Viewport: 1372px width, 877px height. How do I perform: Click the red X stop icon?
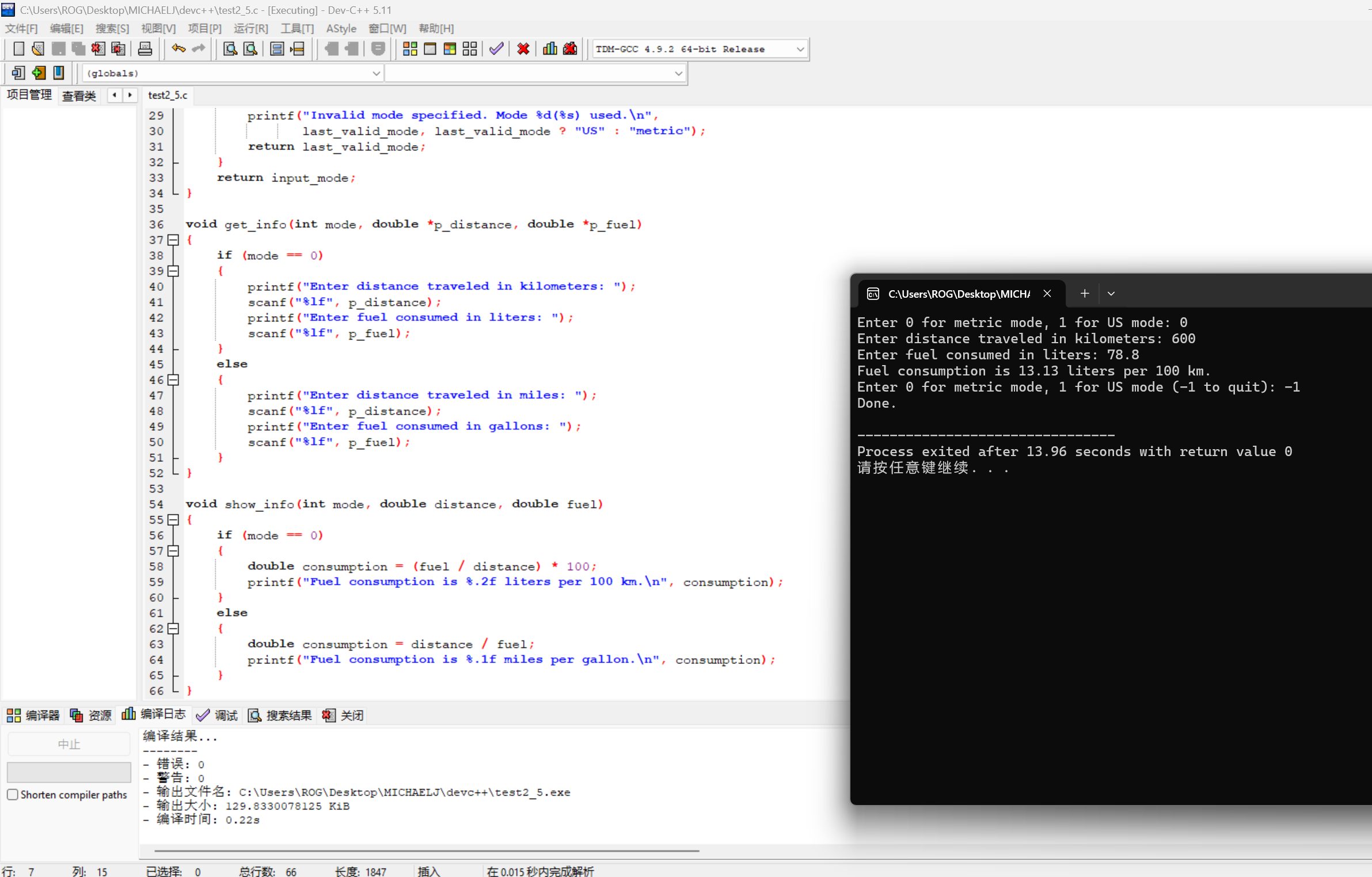coord(523,49)
